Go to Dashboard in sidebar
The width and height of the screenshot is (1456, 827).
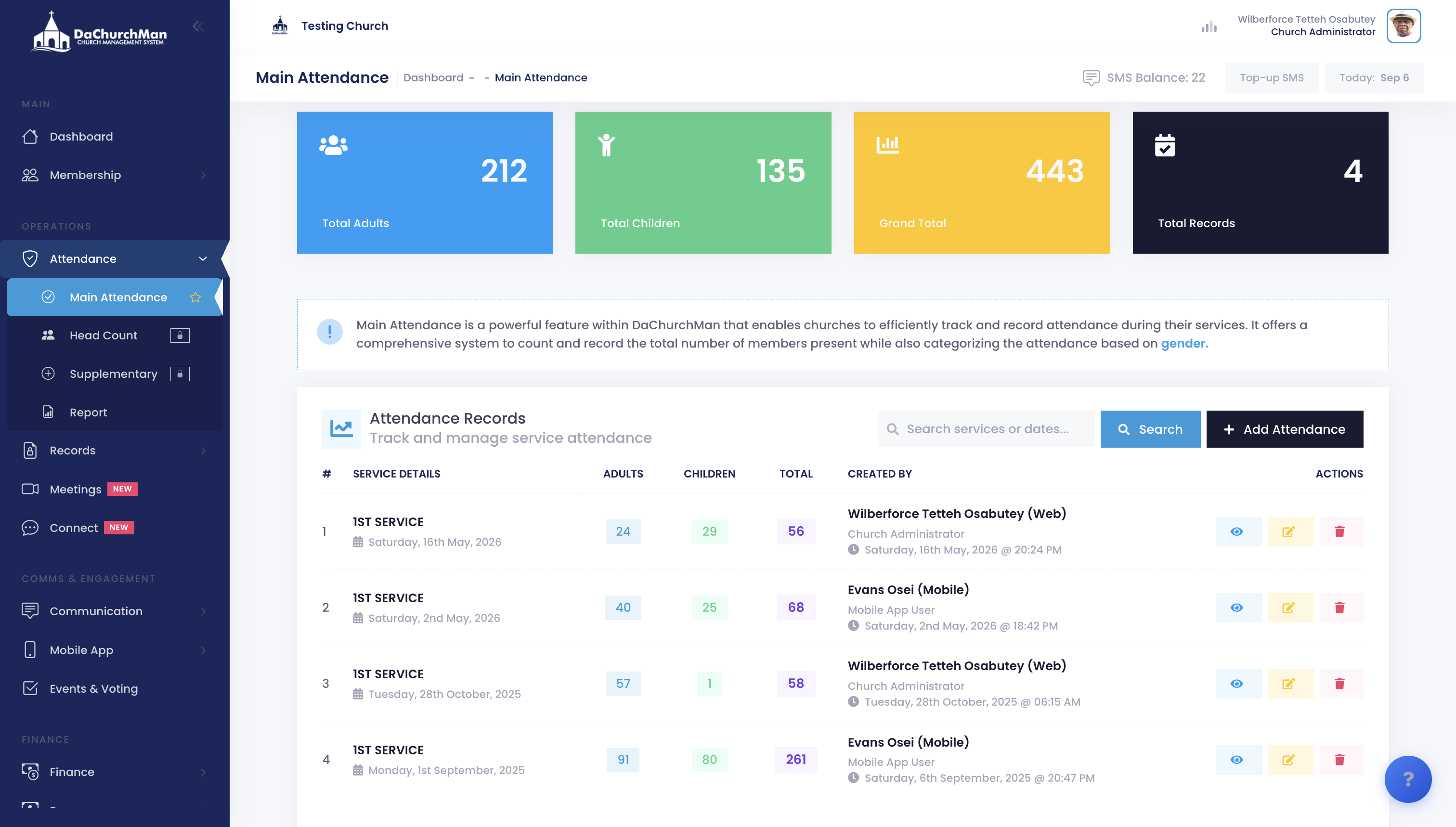click(x=114, y=136)
